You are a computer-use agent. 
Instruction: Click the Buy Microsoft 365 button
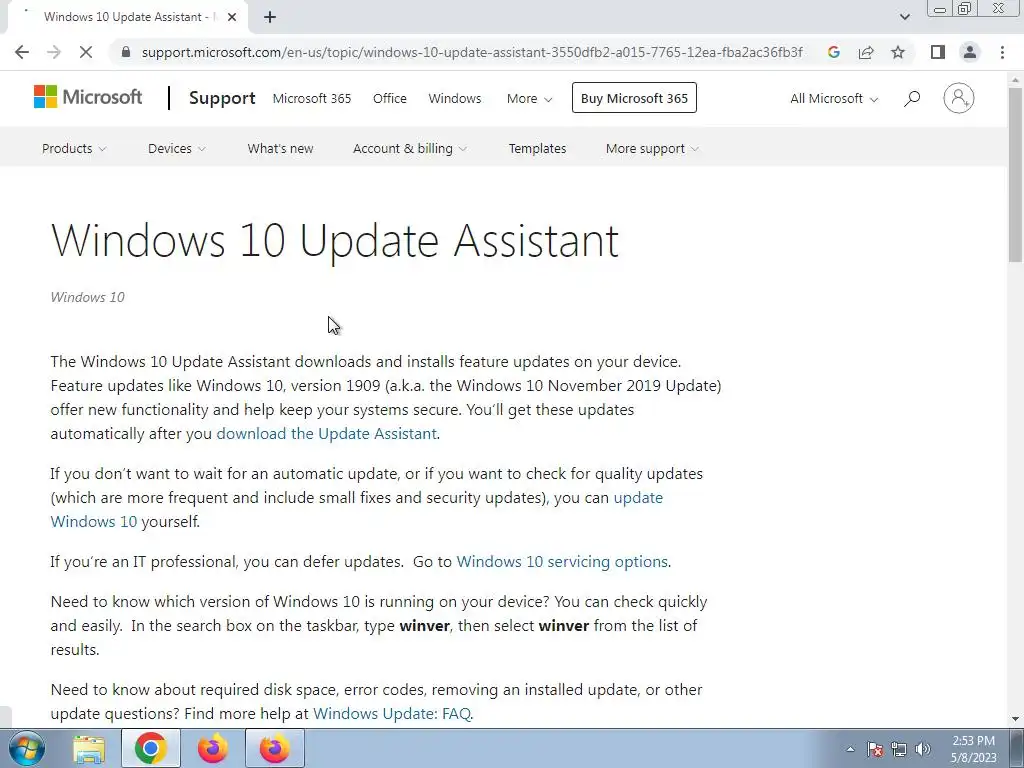(634, 98)
